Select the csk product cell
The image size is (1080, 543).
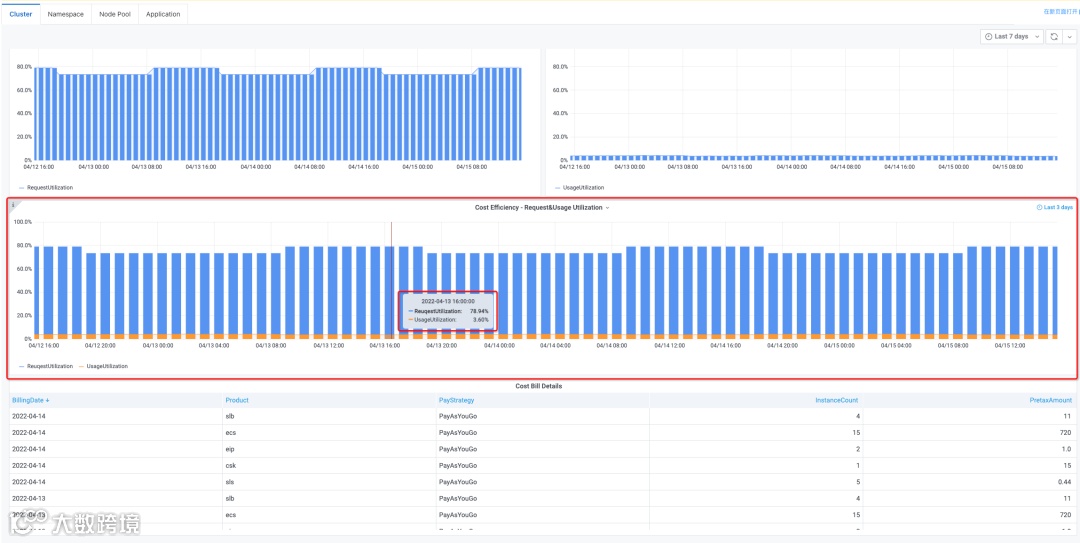point(329,466)
